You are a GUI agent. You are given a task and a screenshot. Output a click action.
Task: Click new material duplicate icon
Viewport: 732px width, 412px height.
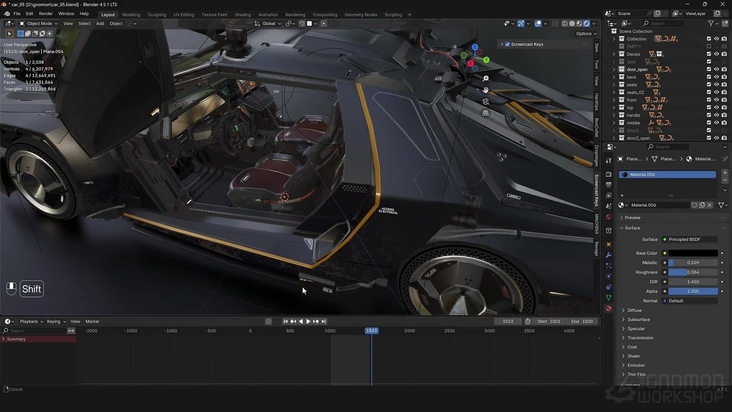click(x=702, y=205)
